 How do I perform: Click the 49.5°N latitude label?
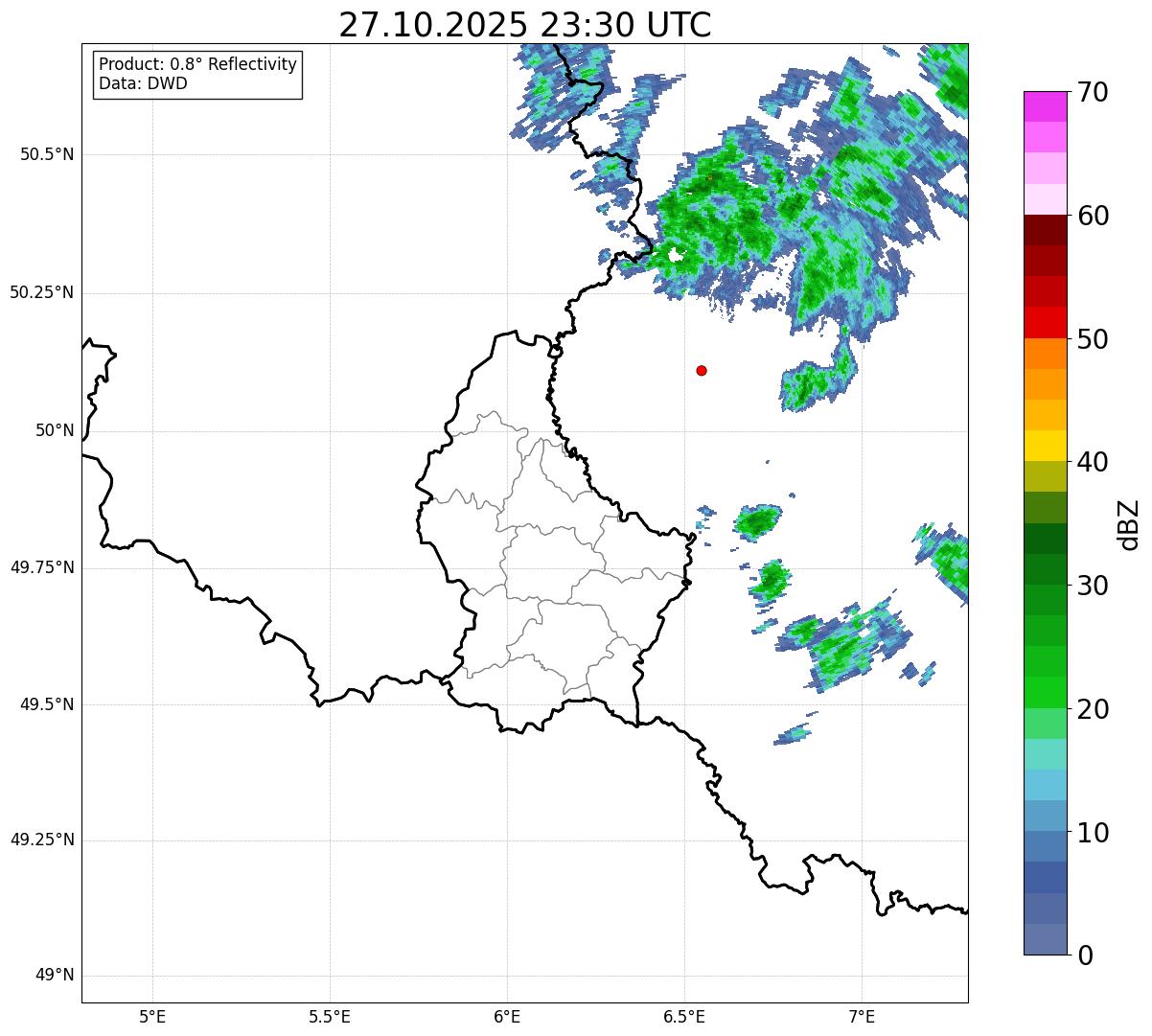click(x=46, y=705)
